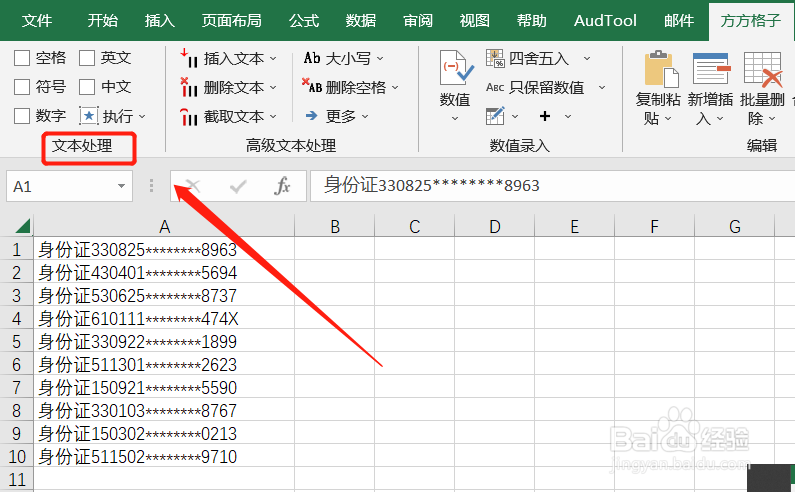This screenshot has width=795, height=492.
Task: Expand the 只保留数值 dropdown arrow
Action: pos(602,87)
